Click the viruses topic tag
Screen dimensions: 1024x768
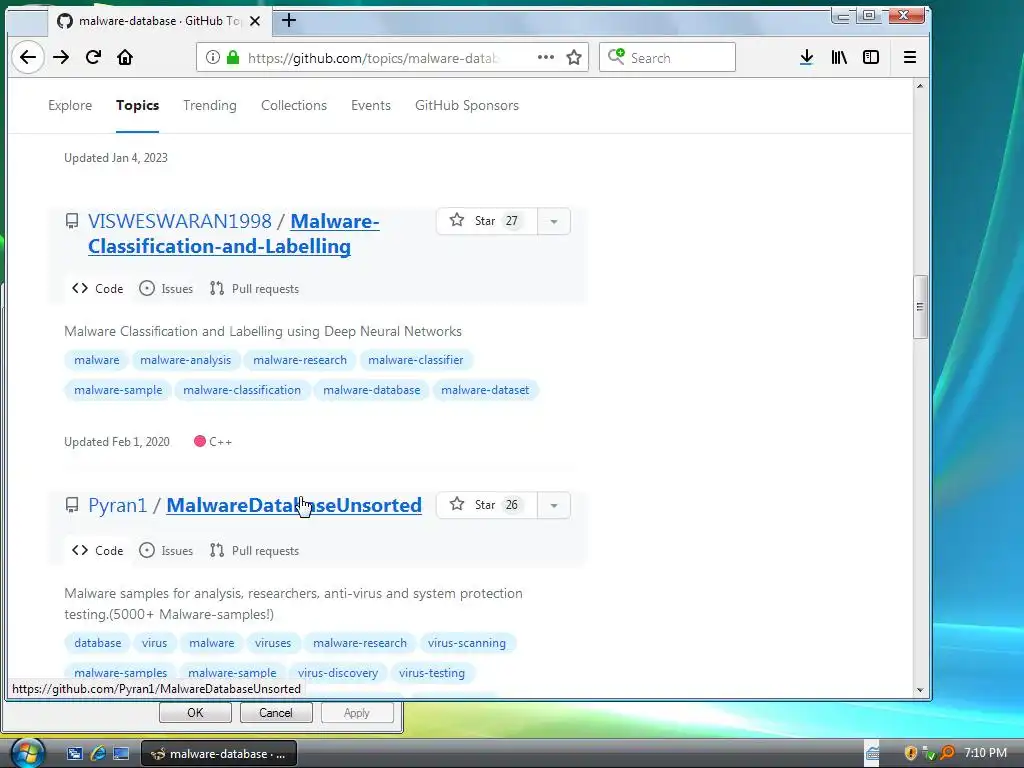273,643
